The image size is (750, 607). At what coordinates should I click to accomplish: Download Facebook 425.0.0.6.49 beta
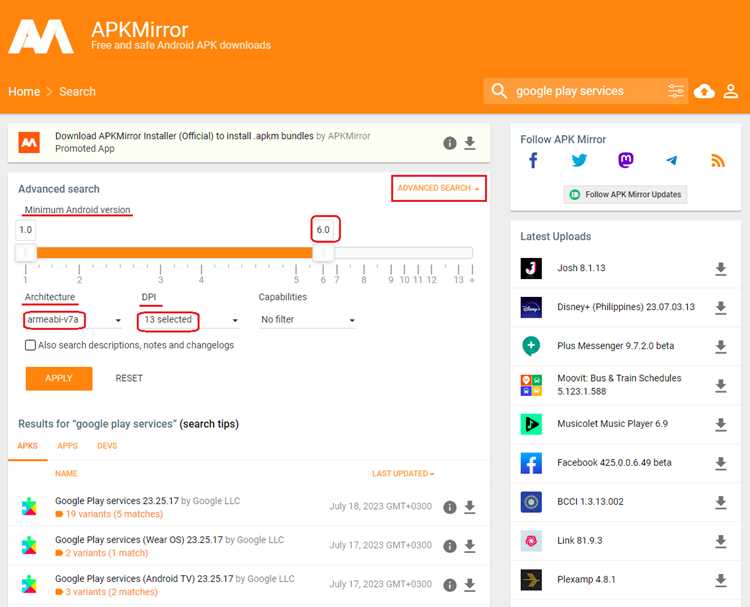[721, 463]
